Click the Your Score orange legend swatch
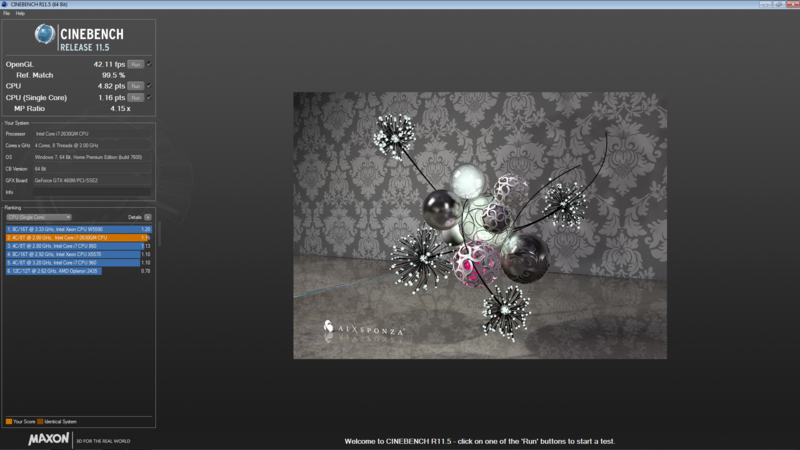This screenshot has height=450, width=800. 9,421
